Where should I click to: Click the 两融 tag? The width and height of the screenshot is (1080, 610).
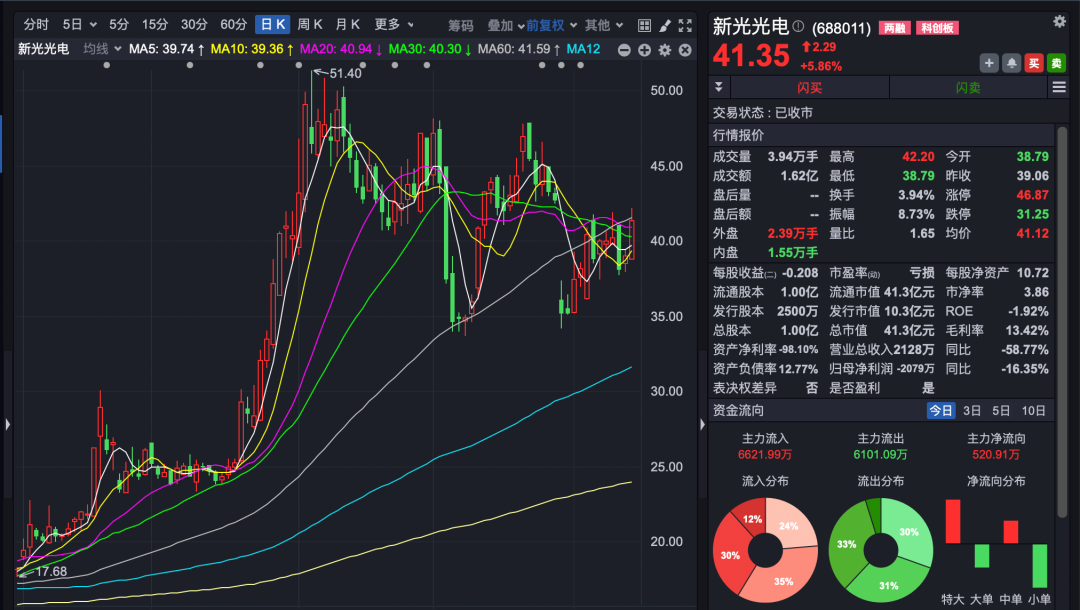pyautogui.click(x=895, y=28)
